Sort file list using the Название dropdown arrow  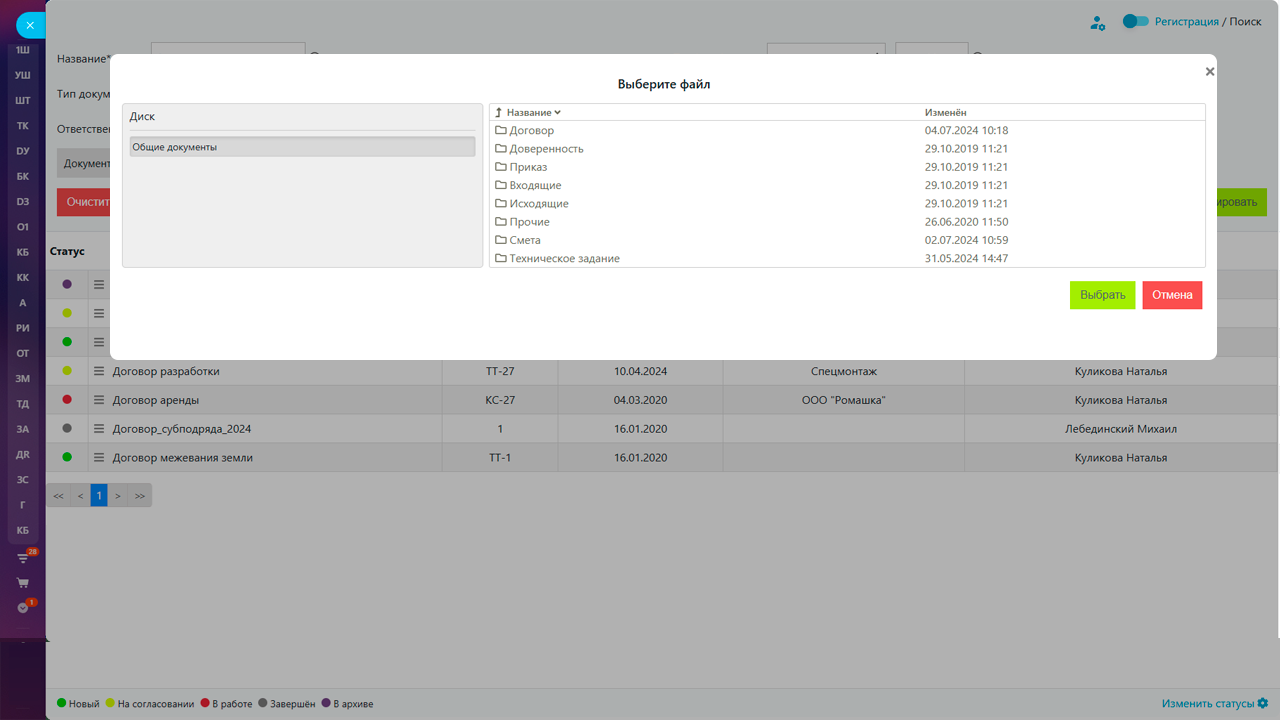coord(558,113)
